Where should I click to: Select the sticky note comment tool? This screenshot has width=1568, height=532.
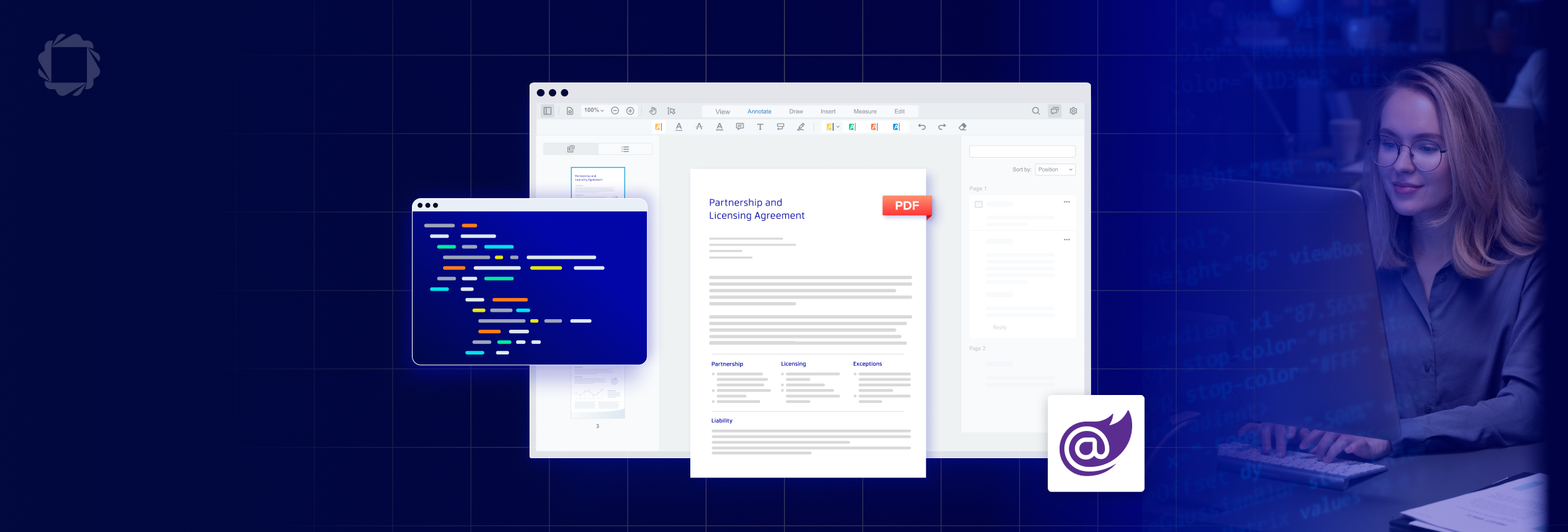pos(740,126)
